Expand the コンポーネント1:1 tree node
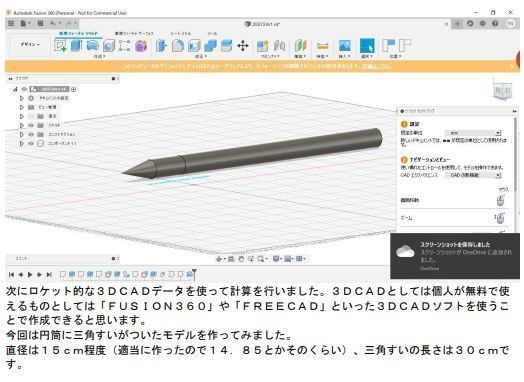Image resolution: width=524 pixels, height=382 pixels. click(22, 143)
